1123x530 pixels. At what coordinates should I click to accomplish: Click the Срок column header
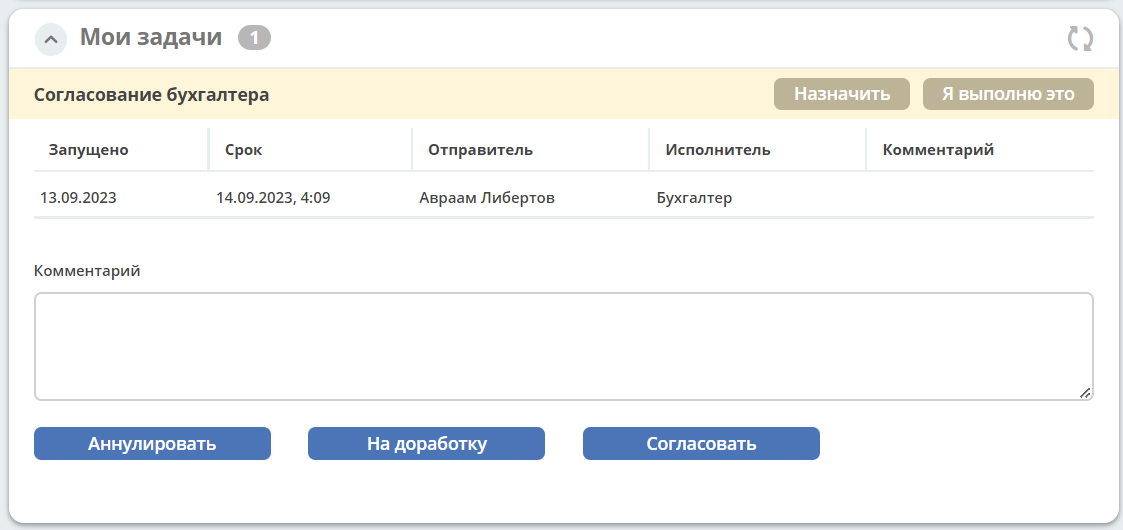point(244,150)
